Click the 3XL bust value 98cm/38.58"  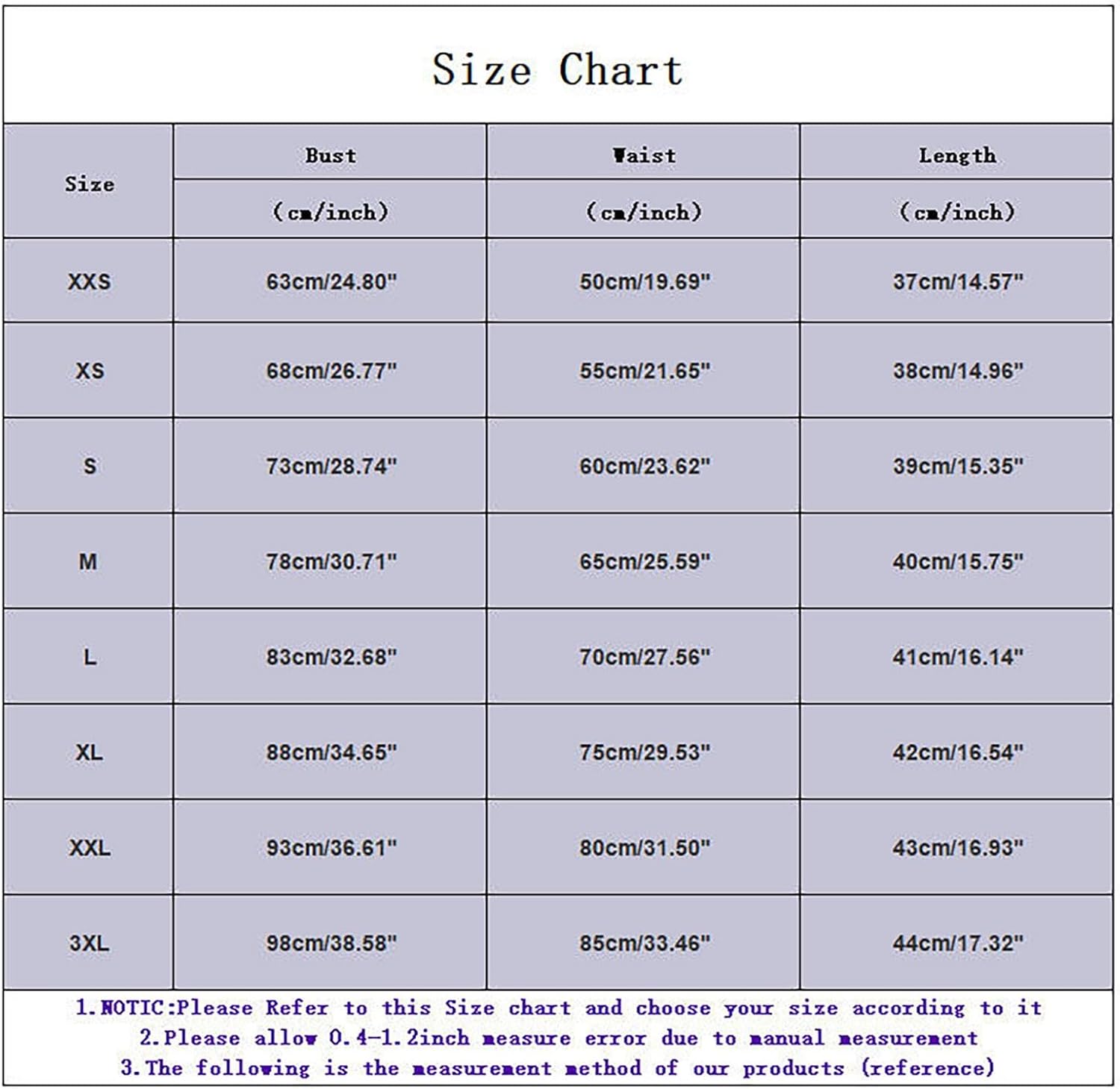coord(331,943)
